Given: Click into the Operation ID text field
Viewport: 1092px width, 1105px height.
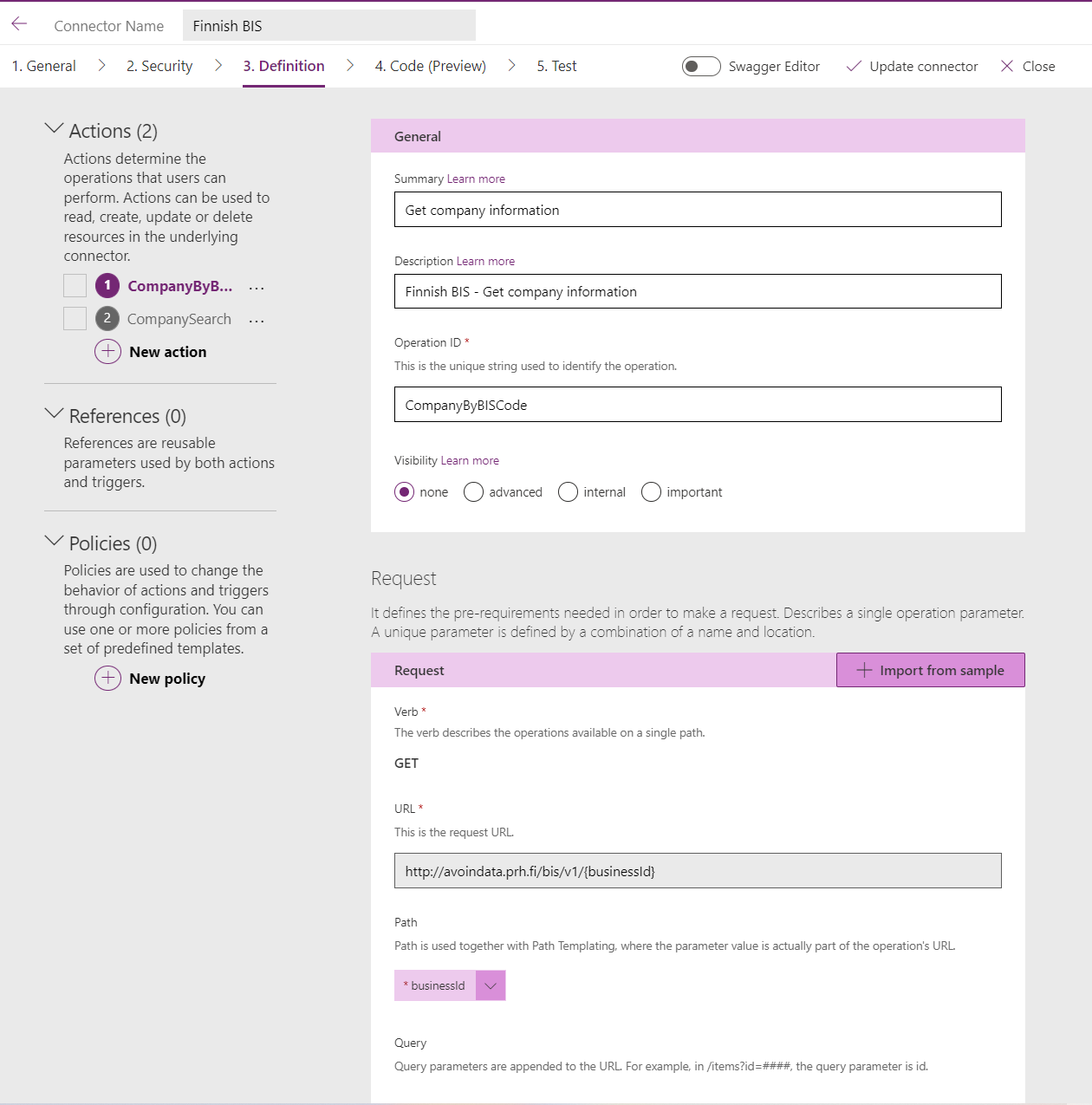Looking at the screenshot, I should [x=698, y=405].
